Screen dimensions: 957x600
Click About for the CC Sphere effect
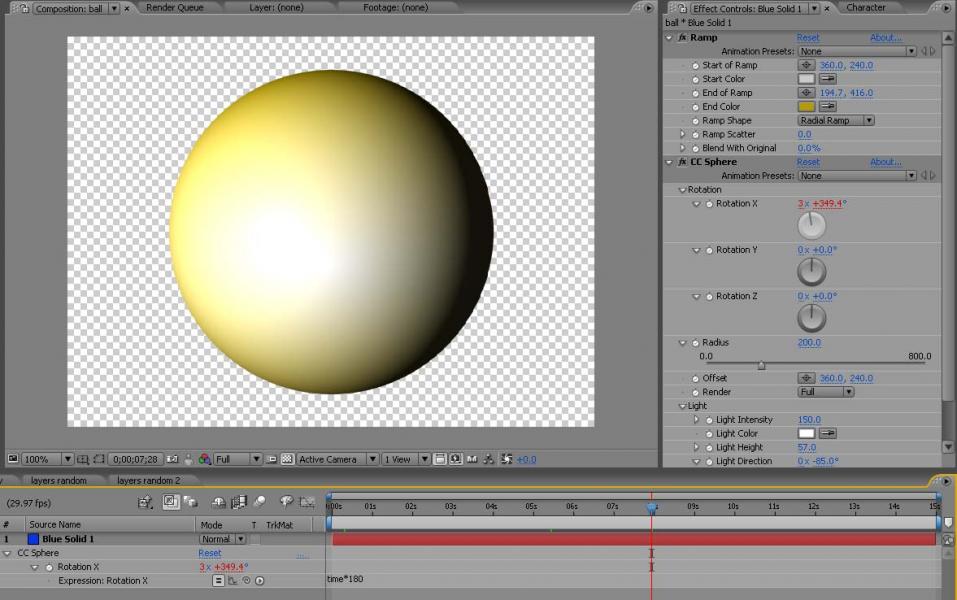point(885,162)
